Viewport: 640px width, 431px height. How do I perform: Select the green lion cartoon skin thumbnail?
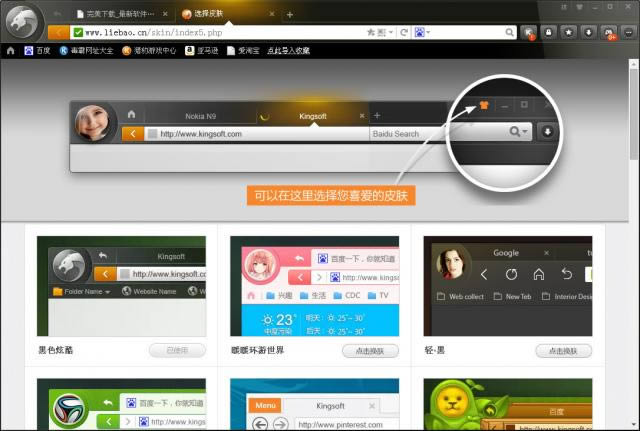508,404
